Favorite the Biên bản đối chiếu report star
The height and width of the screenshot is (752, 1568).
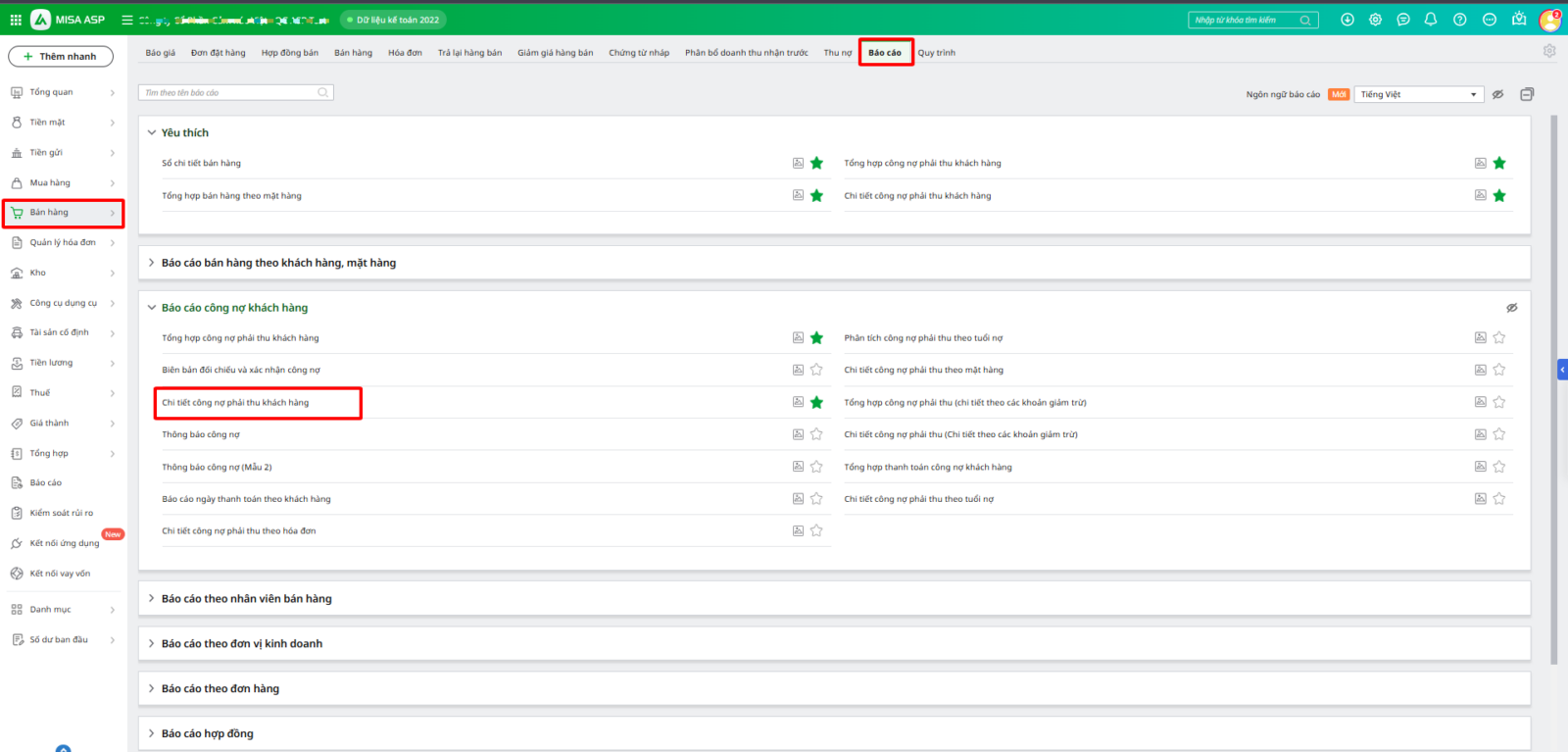coord(816,370)
